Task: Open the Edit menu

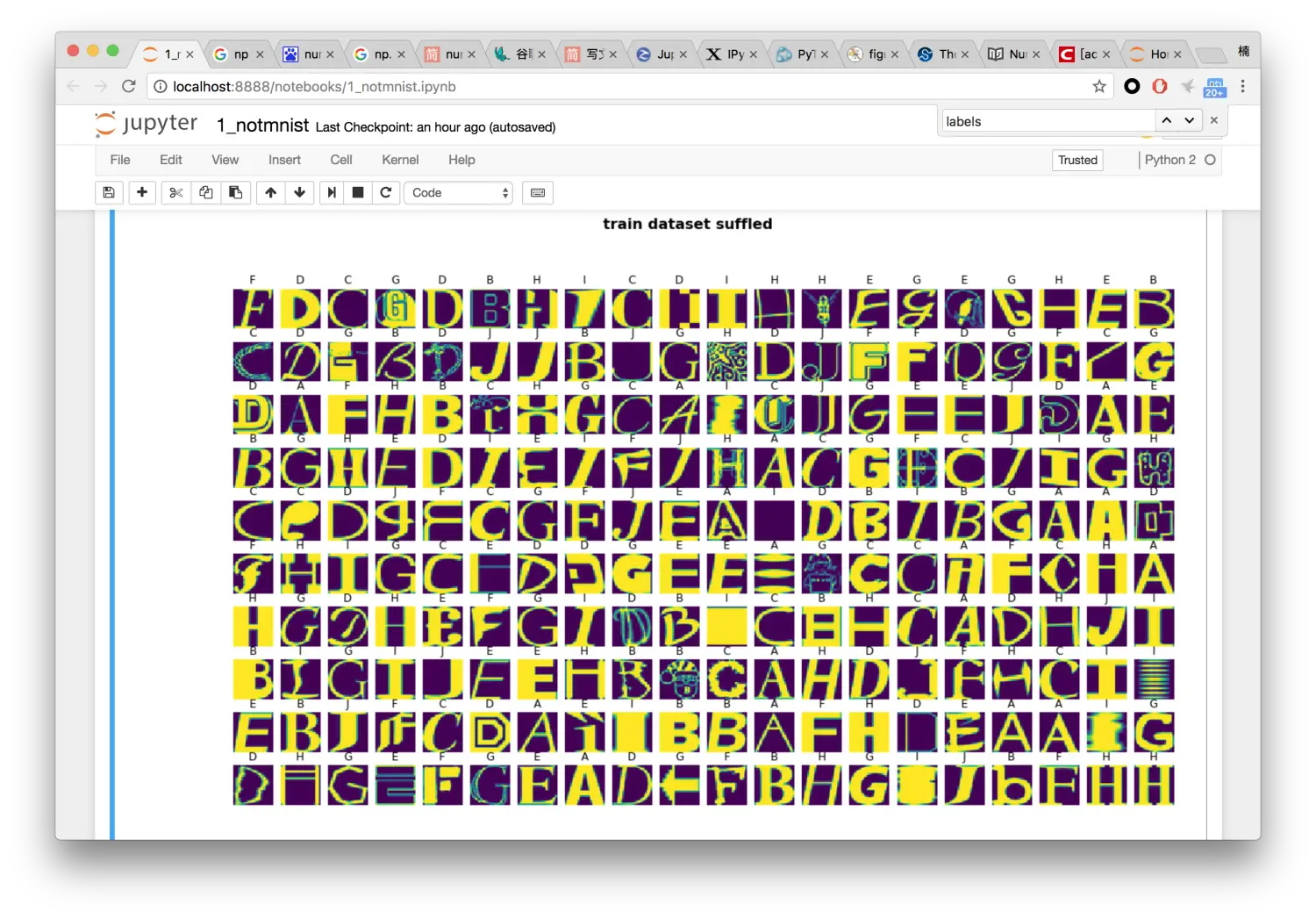Action: [171, 160]
